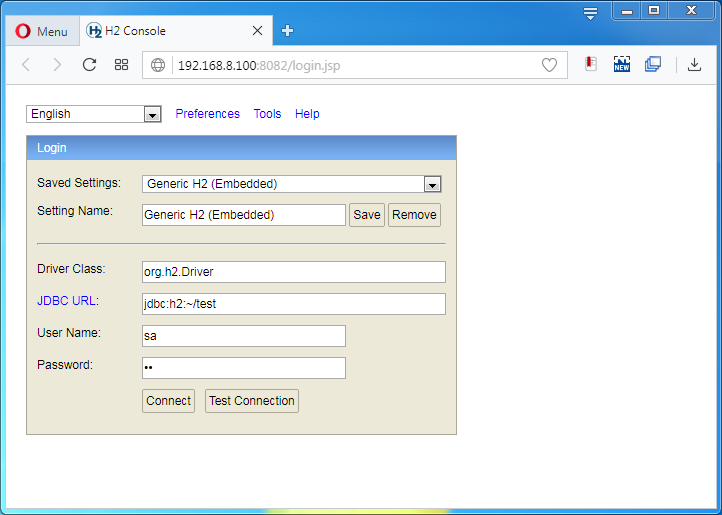722x515 pixels.
Task: Click the NEW news extension icon
Action: (x=622, y=64)
